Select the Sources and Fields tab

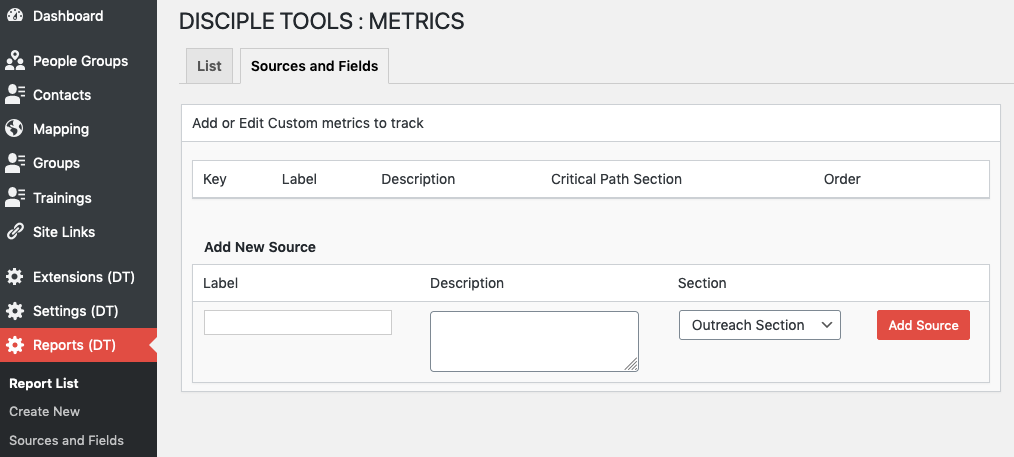(314, 66)
